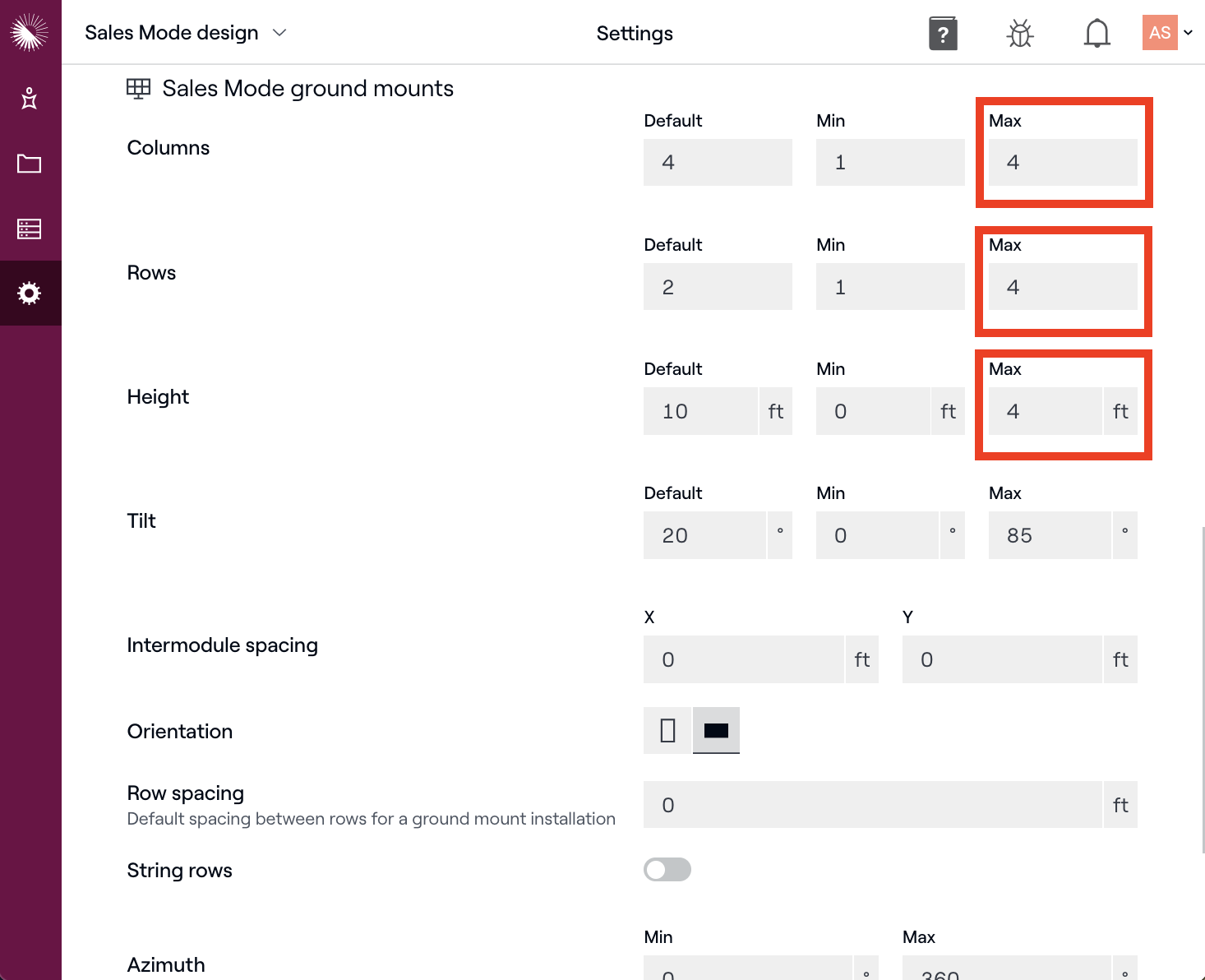The width and height of the screenshot is (1205, 980).
Task: Open the database list icon in the sidebar
Action: coord(30,229)
